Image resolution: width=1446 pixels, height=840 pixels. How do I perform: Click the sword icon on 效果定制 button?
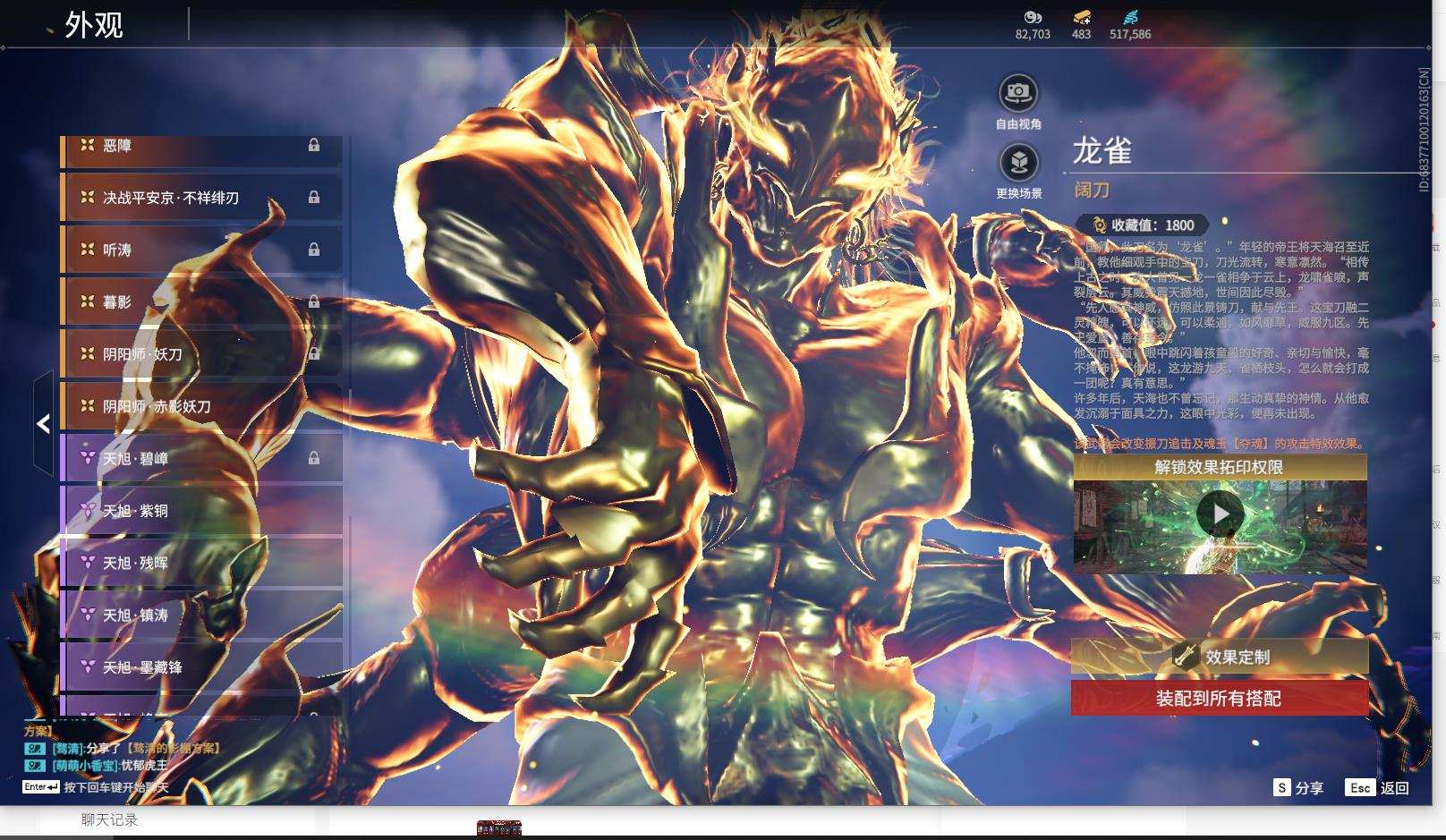[x=1185, y=656]
